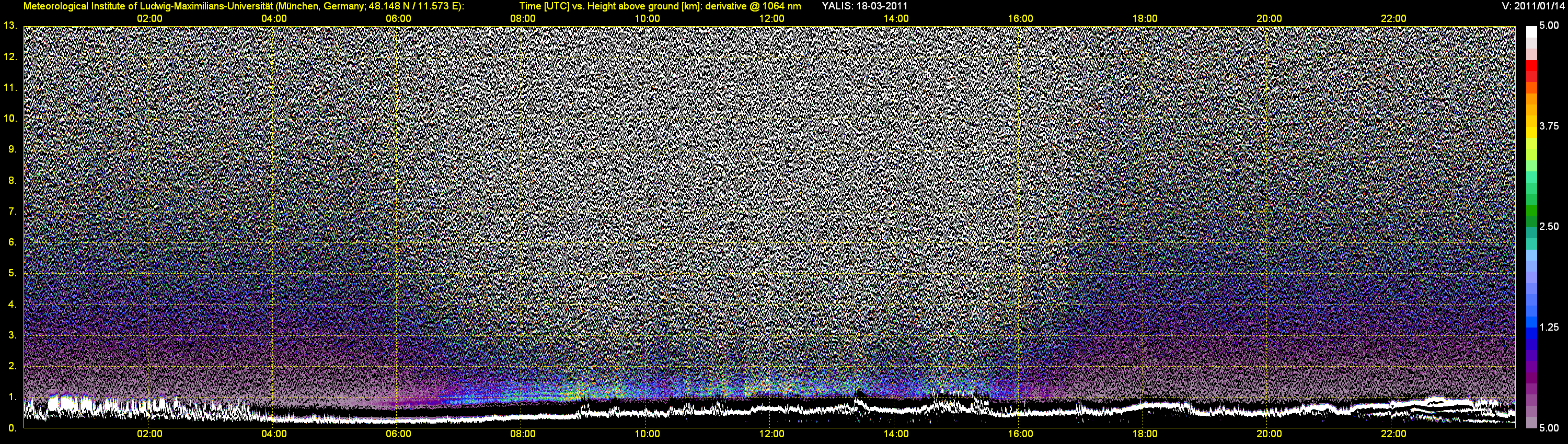Click the 2.50 color scale value
Screen dimensions: 1568x444
[x=1549, y=226]
